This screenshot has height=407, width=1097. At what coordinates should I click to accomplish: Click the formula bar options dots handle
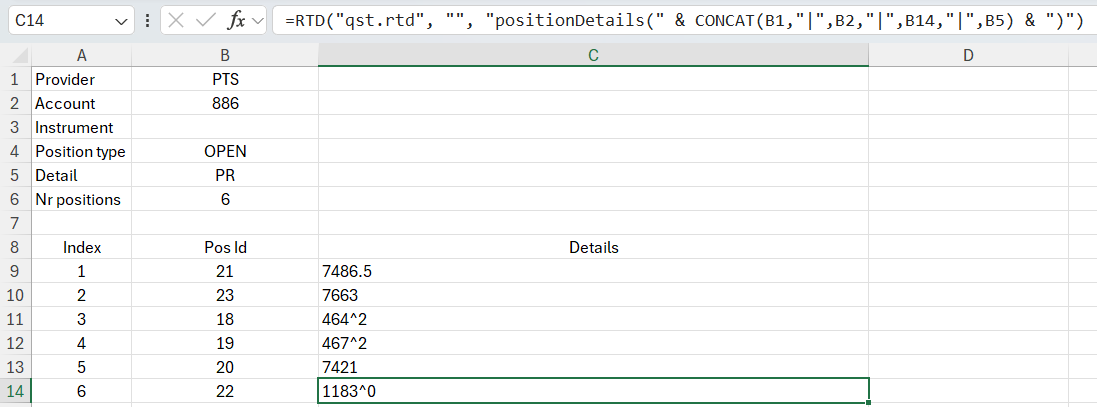147,21
